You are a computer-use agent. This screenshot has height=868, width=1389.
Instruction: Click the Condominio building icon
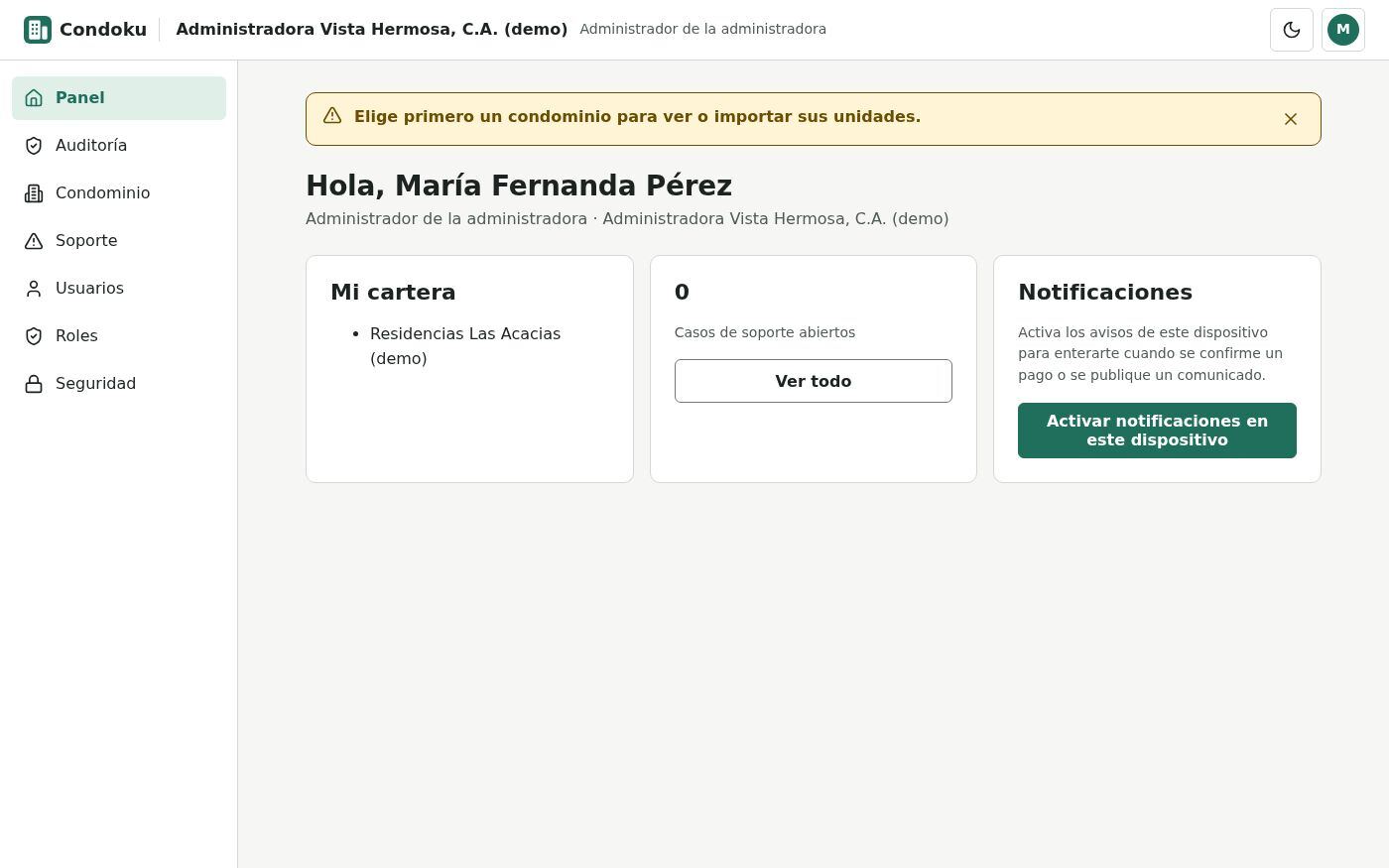pyautogui.click(x=34, y=193)
